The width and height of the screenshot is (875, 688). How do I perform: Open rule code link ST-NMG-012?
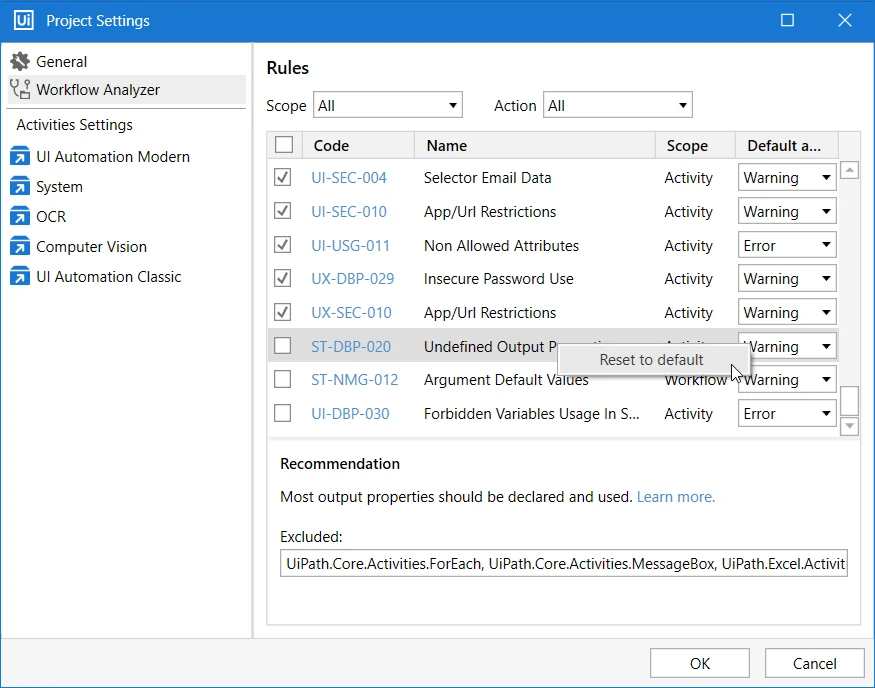(x=354, y=380)
